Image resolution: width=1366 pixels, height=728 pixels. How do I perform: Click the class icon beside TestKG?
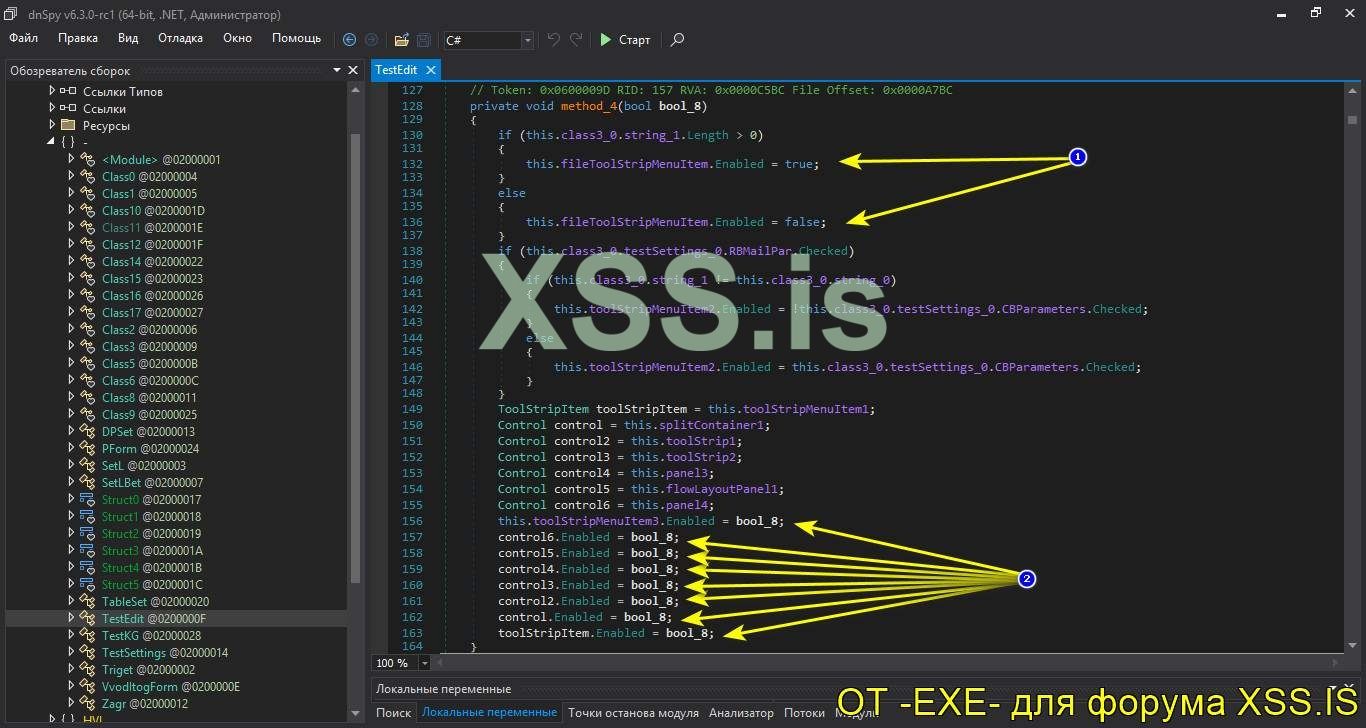click(x=87, y=636)
